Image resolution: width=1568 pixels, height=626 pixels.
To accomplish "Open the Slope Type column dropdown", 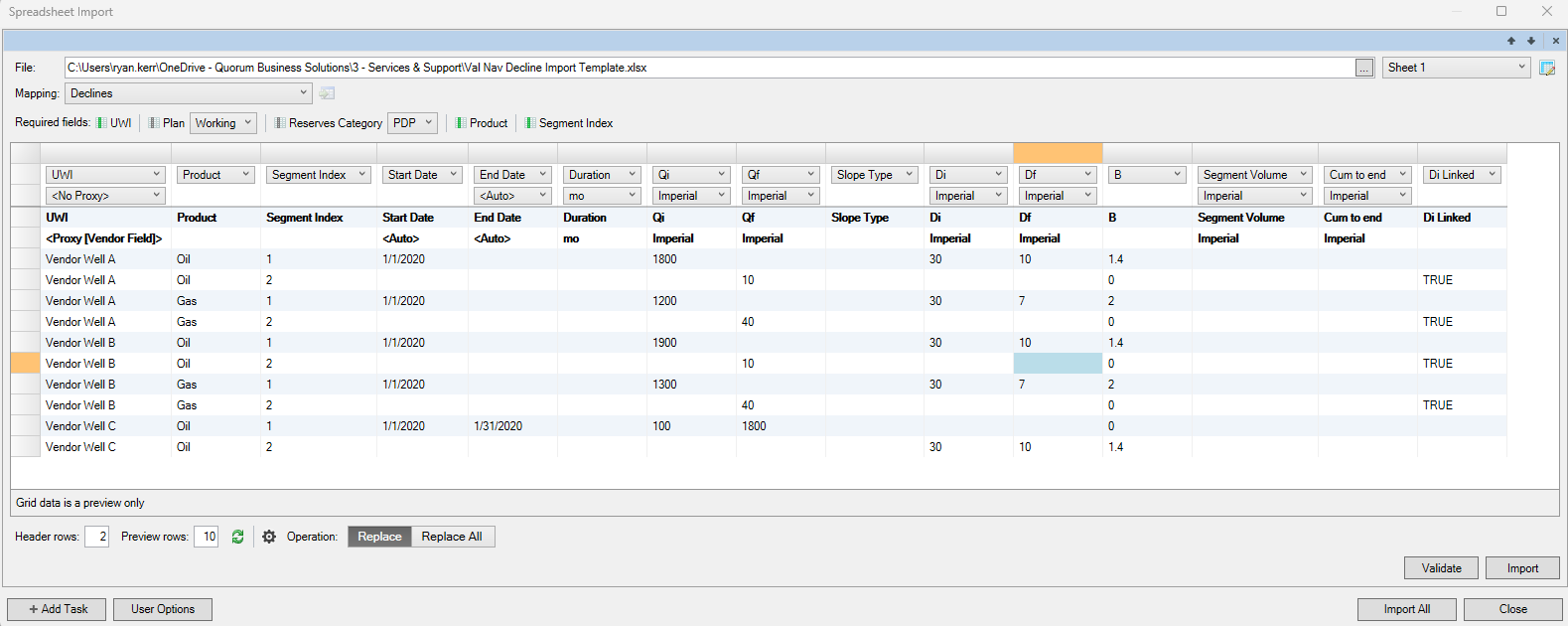I will (874, 175).
